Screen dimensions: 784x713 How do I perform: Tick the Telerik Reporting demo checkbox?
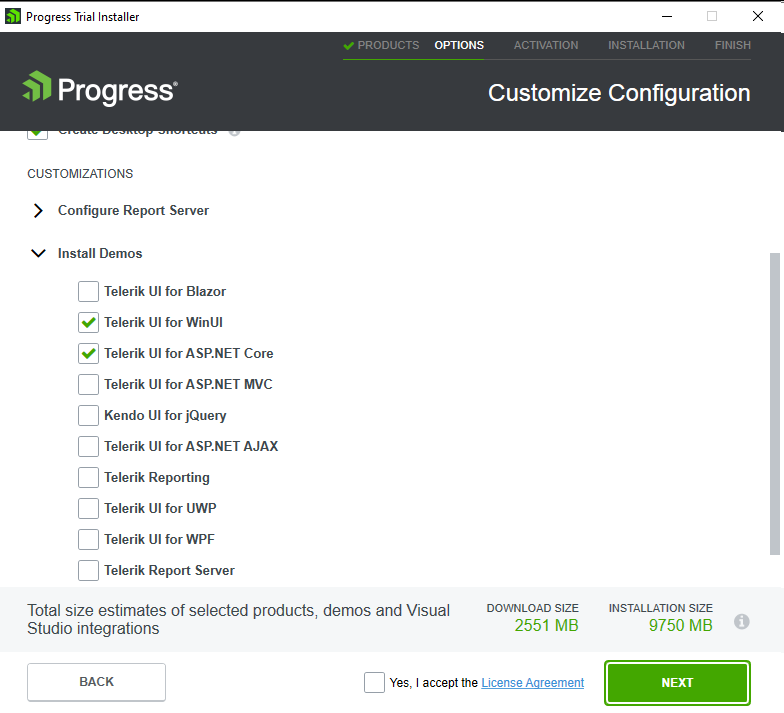click(89, 478)
